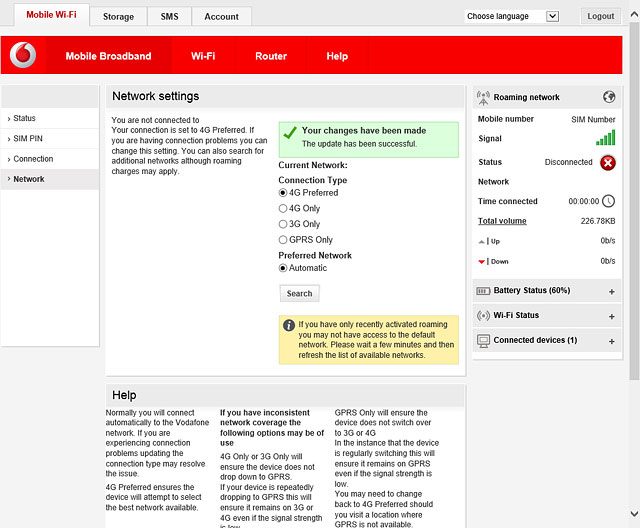Click the 'Your changes have been made' message
This screenshot has width=640, height=528.
pos(364,131)
